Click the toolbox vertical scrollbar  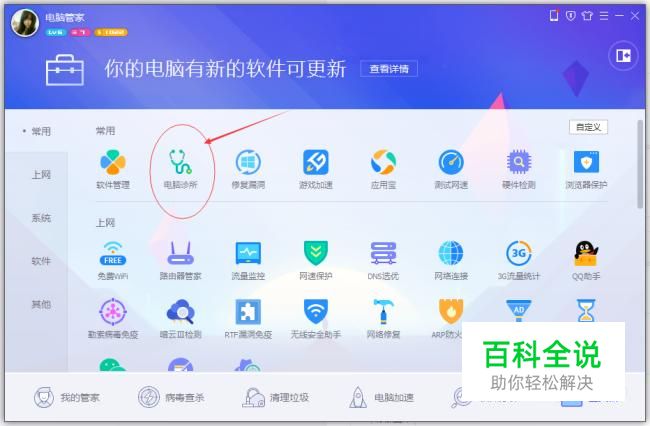[640, 165]
